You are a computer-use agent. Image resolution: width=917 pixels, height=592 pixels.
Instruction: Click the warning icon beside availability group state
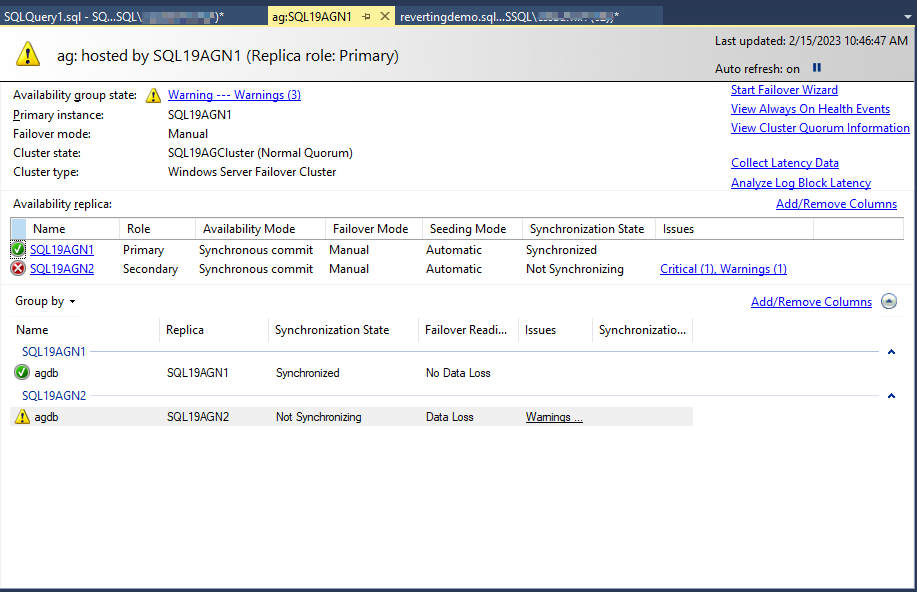[153, 96]
